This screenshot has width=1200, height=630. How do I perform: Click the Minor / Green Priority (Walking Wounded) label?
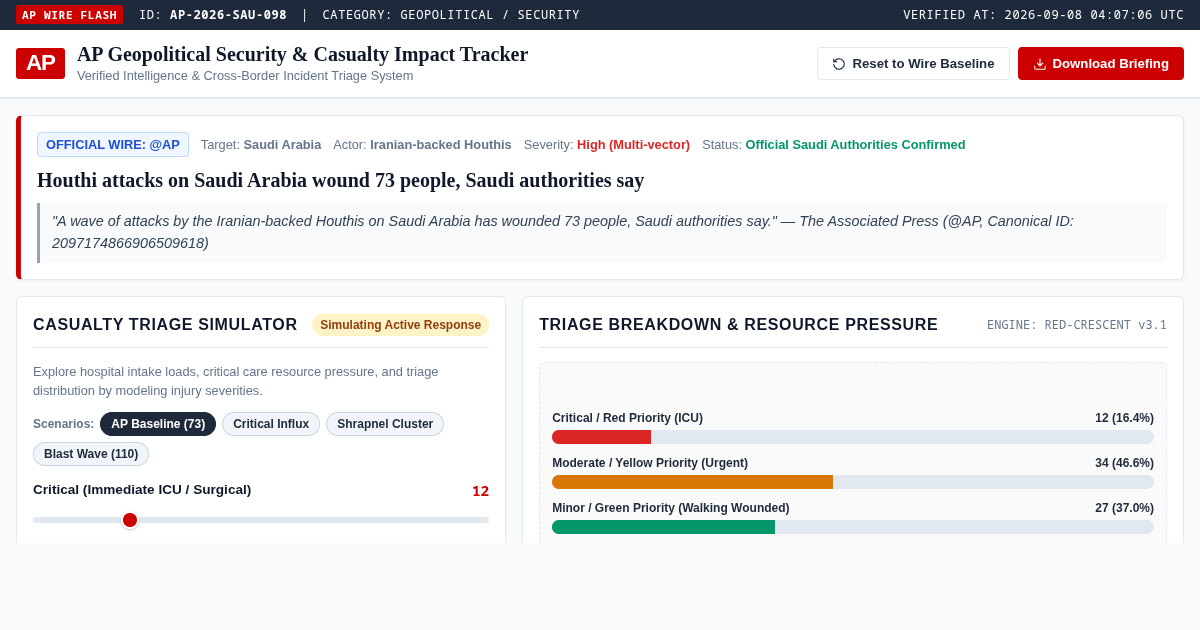pyautogui.click(x=671, y=508)
